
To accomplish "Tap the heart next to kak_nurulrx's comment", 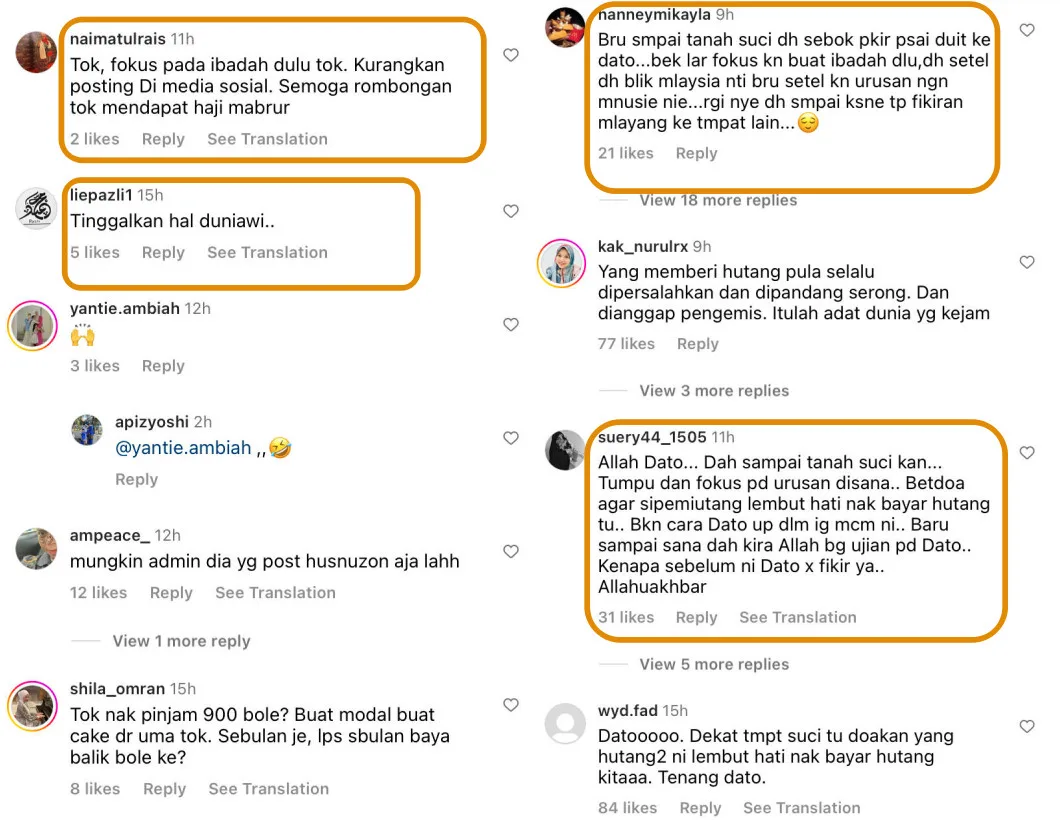I will pyautogui.click(x=1027, y=262).
